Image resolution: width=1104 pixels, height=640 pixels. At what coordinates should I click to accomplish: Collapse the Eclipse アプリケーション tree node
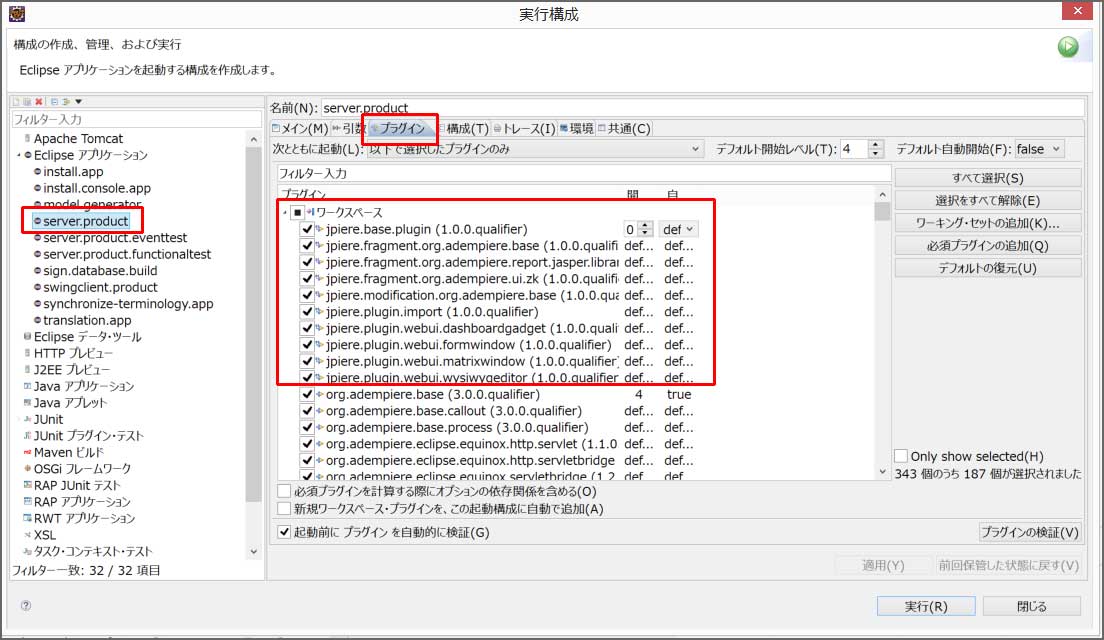pyautogui.click(x=18, y=155)
